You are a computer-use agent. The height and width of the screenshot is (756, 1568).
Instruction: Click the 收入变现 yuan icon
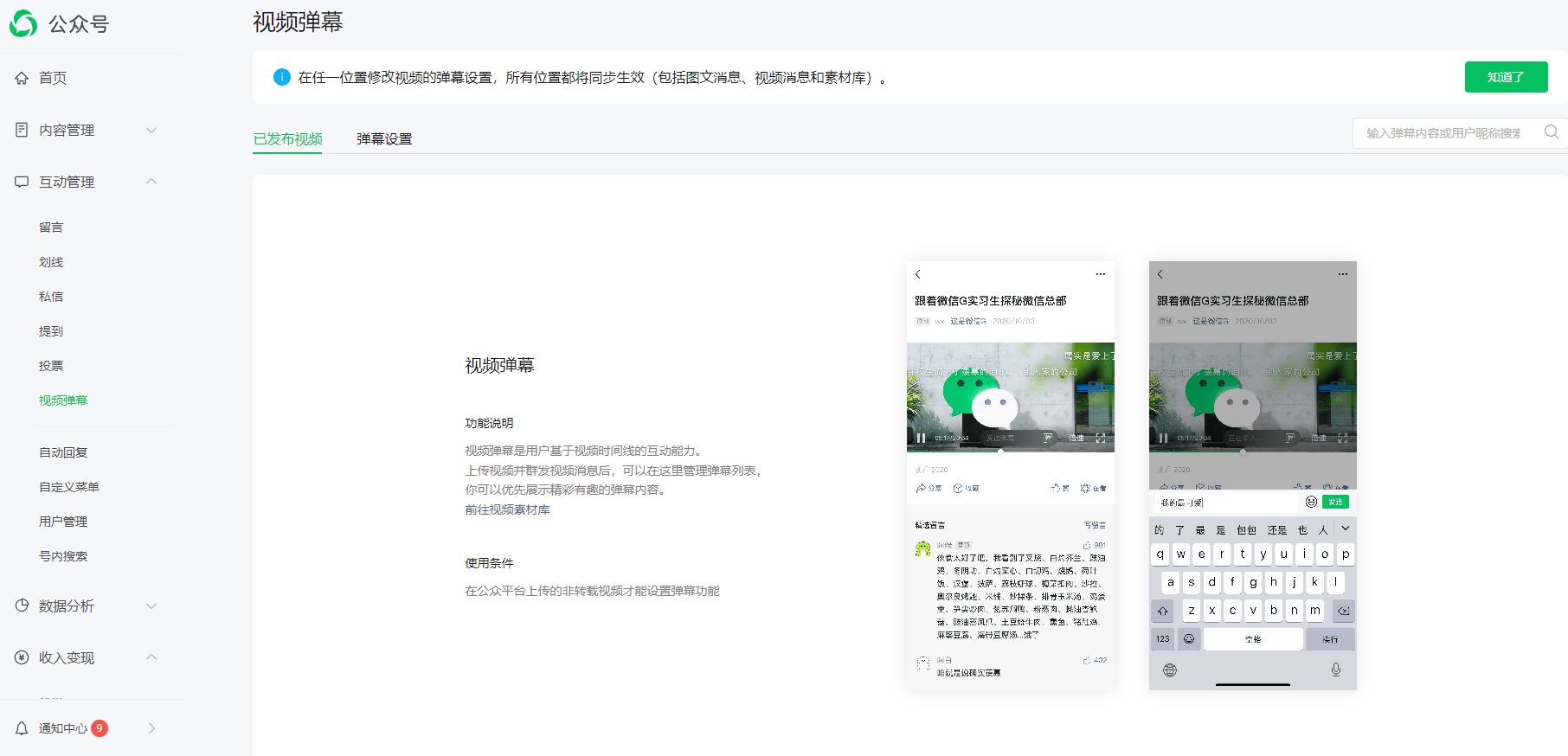click(x=22, y=657)
